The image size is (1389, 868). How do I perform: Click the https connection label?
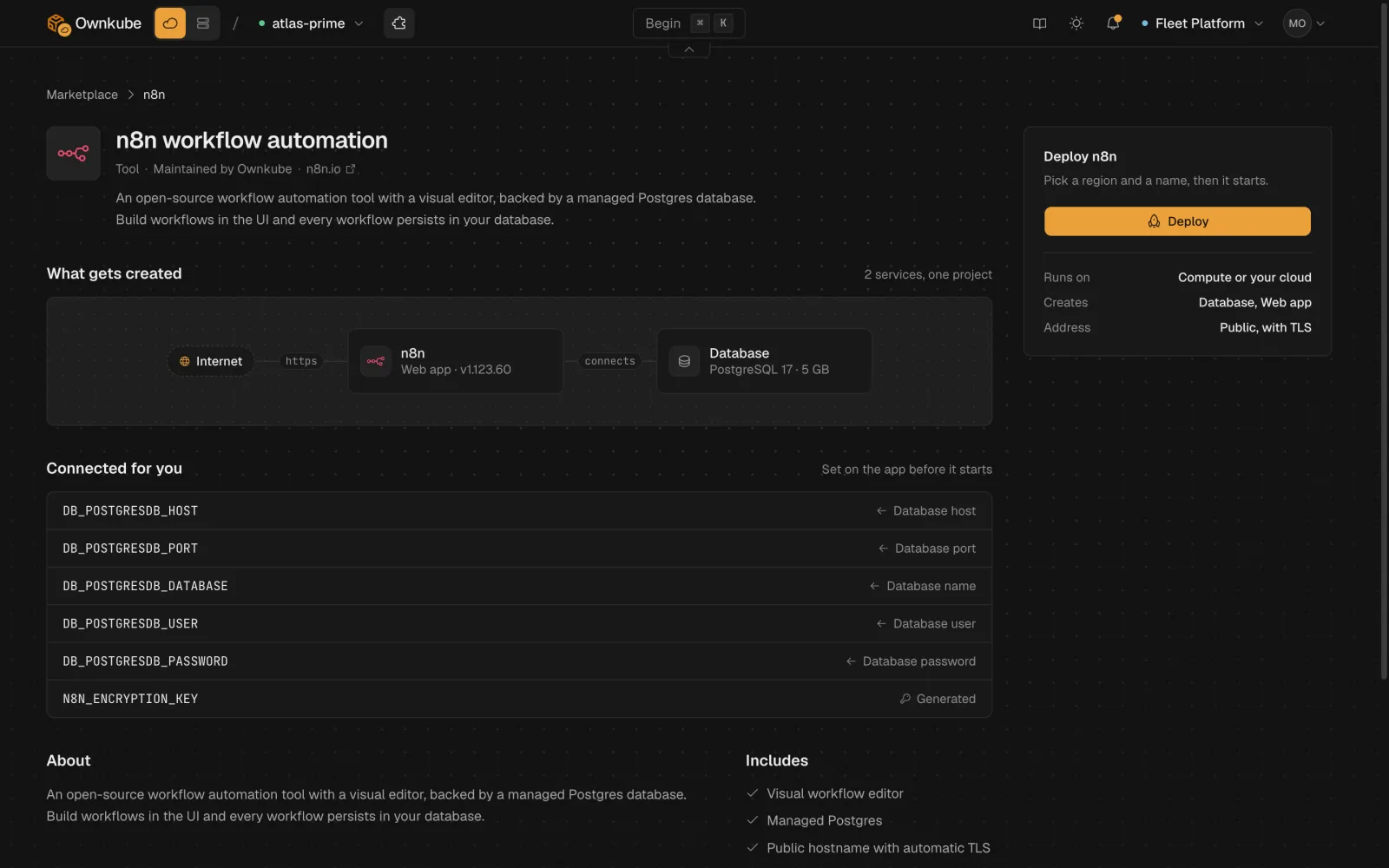(301, 361)
